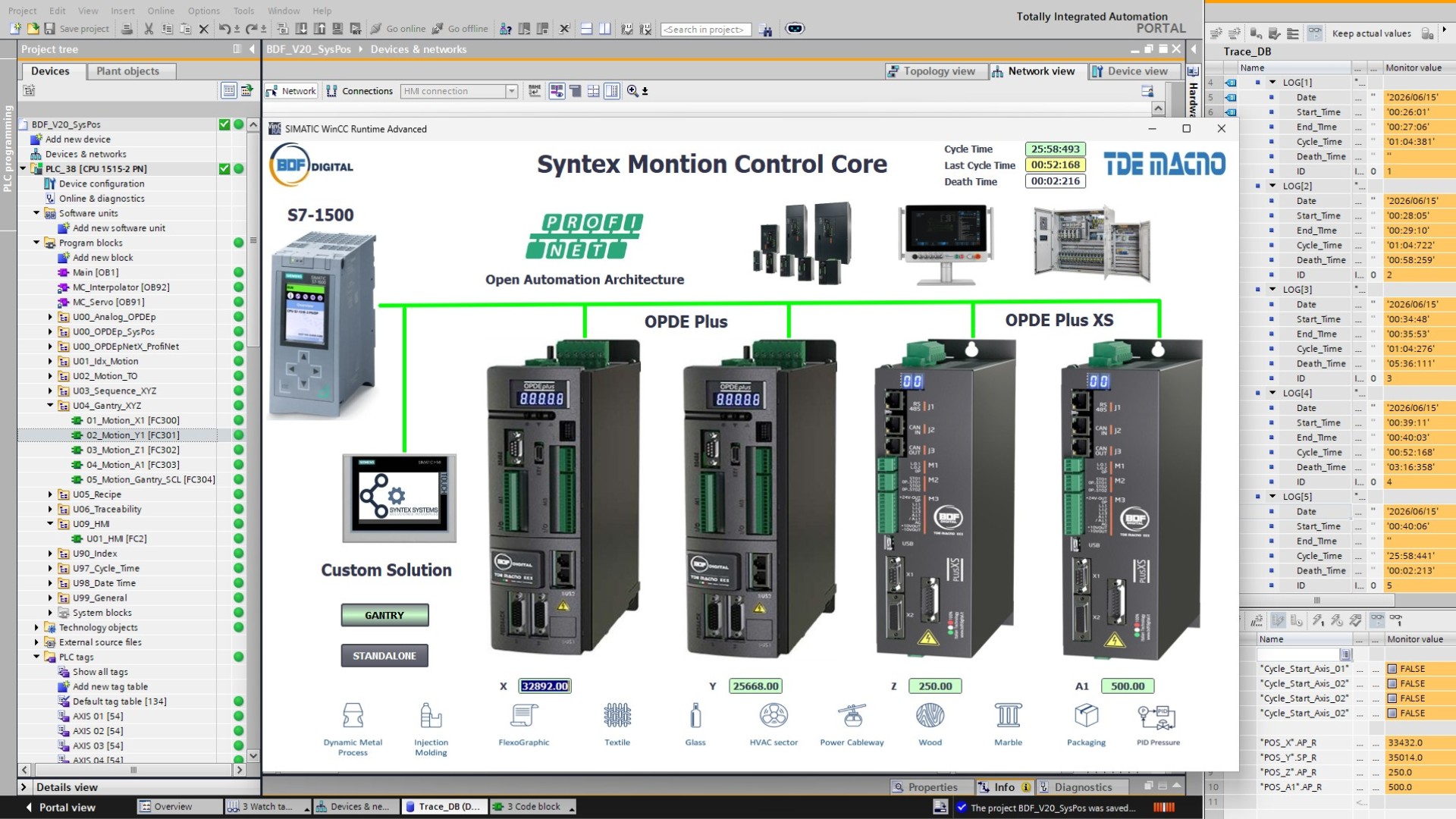1456x819 pixels.
Task: Switch to Device view tab
Action: tap(1135, 71)
